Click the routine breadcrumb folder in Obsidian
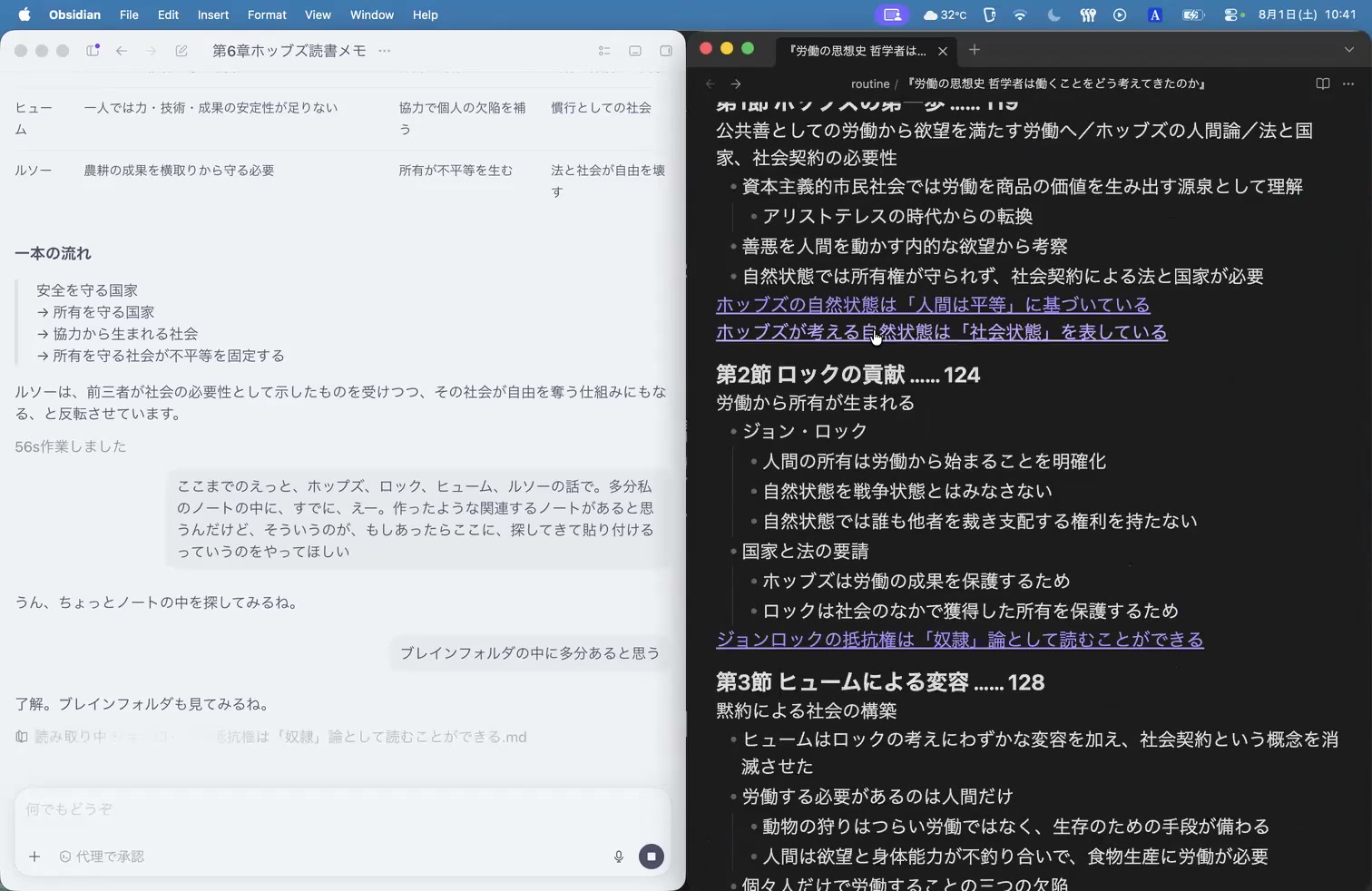 (x=870, y=83)
